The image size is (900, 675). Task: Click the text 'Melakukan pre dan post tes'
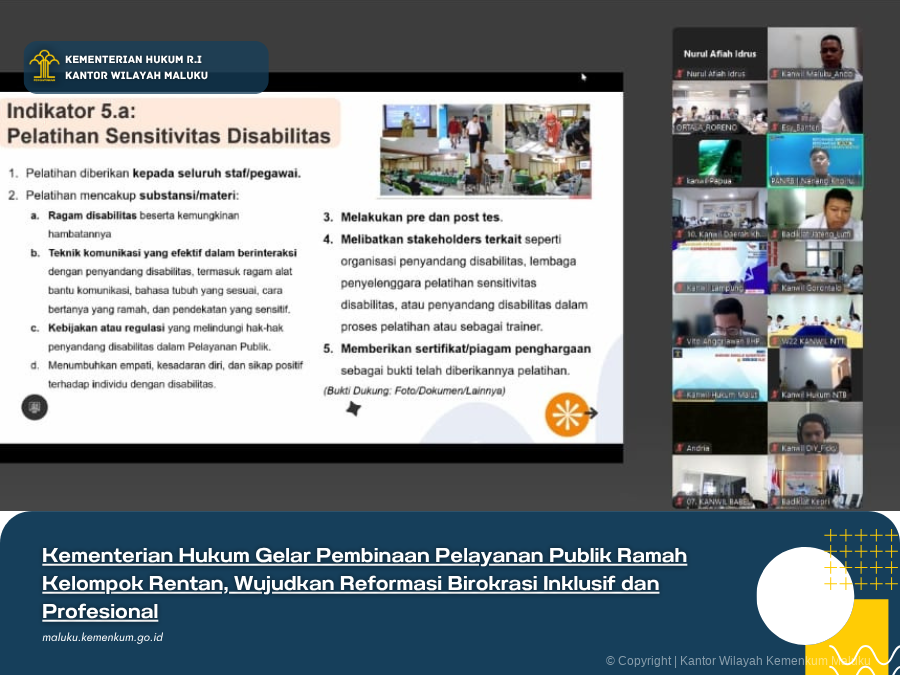point(421,218)
